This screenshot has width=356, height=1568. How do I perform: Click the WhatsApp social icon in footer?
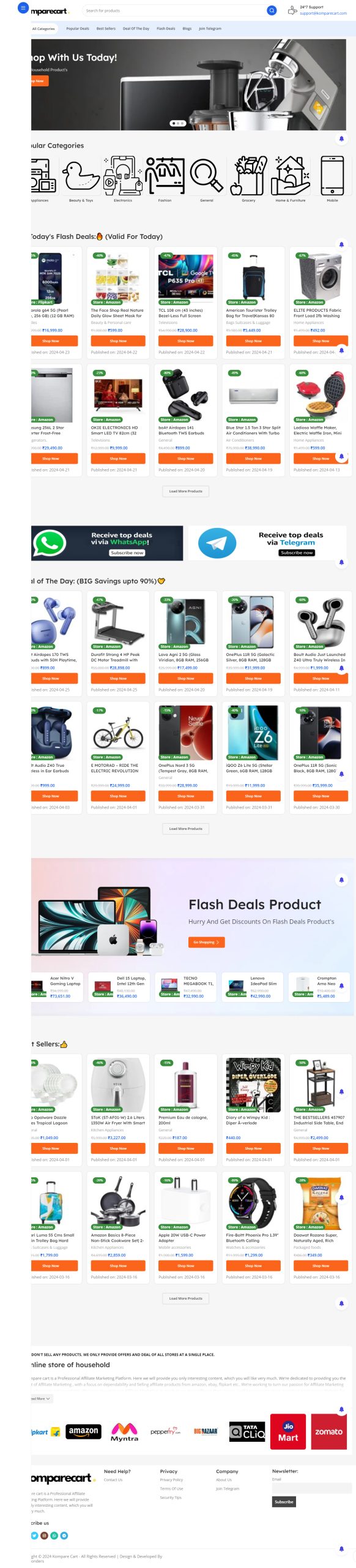tap(54, 1535)
